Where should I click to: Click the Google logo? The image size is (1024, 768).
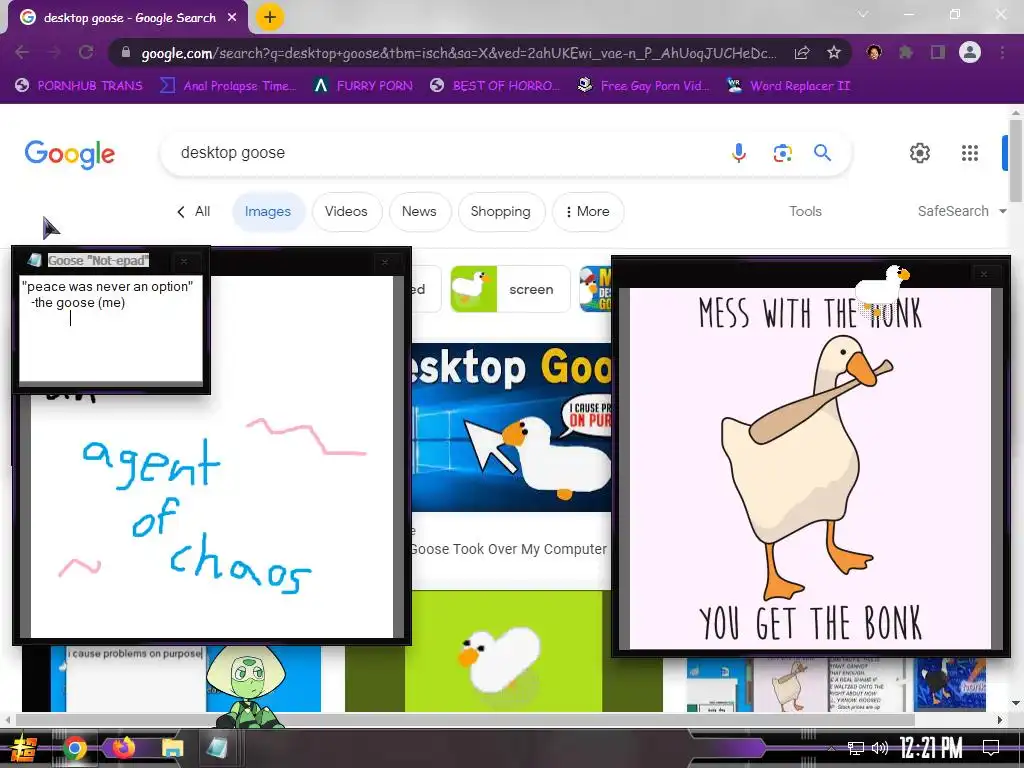(70, 154)
